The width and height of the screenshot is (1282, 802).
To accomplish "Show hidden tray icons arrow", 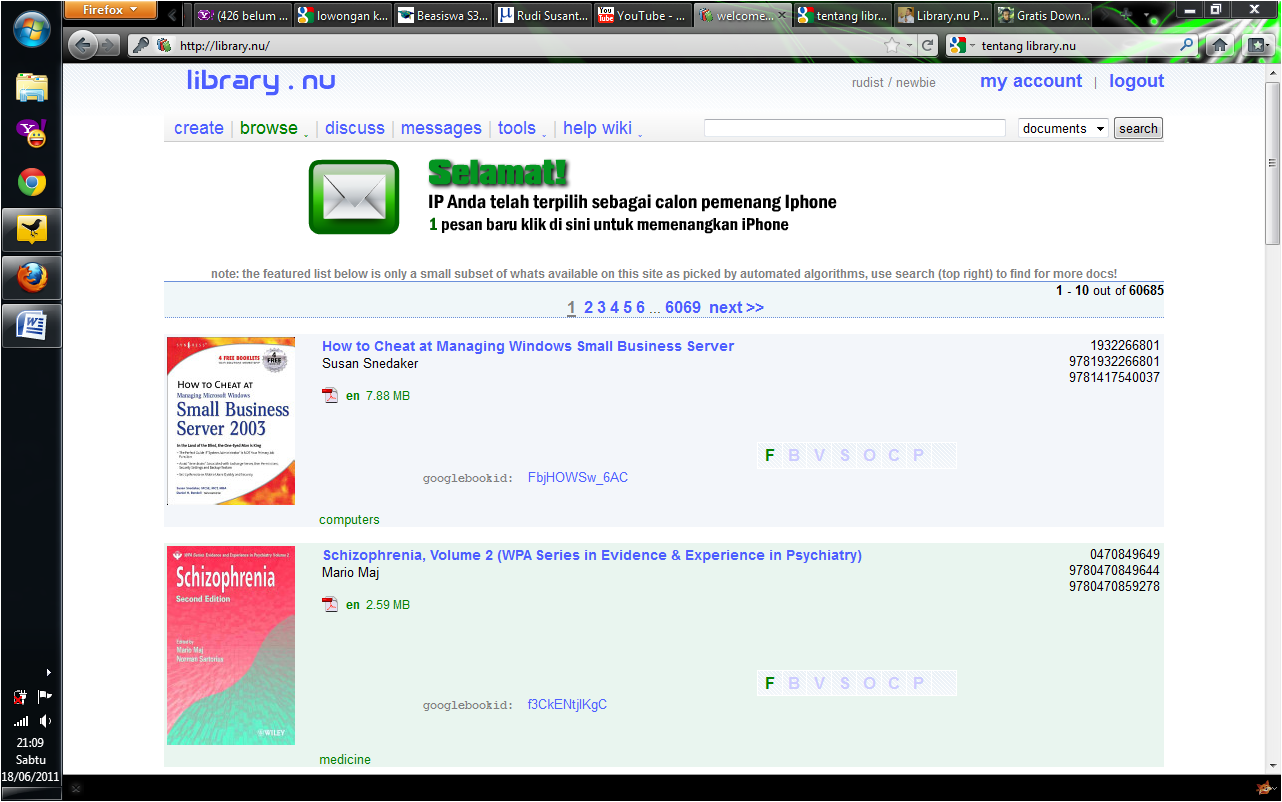I will coord(48,672).
